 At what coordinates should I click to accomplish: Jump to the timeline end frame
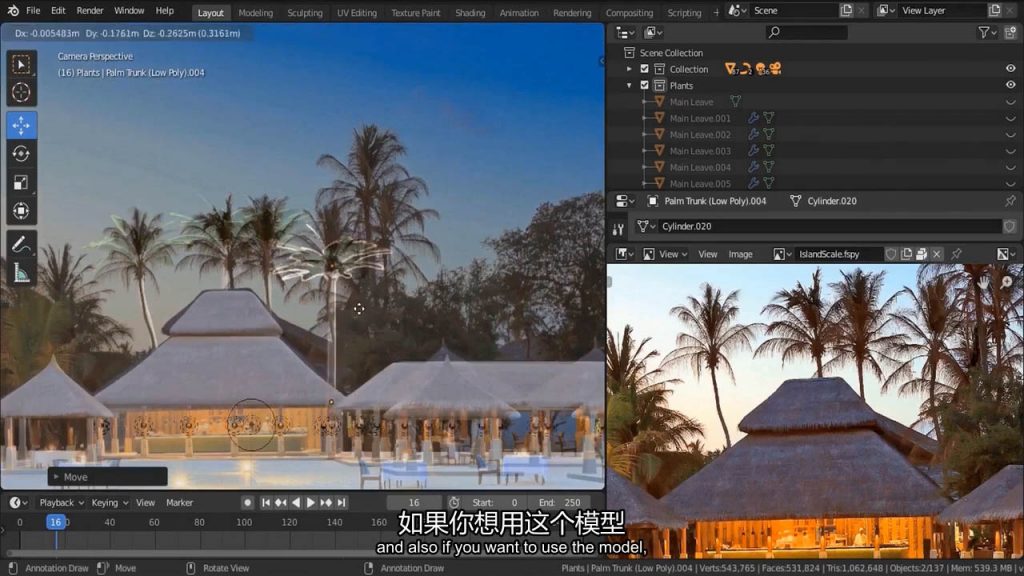tap(341, 502)
